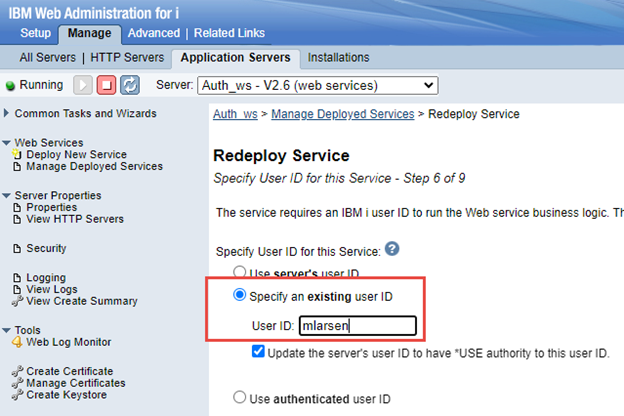Uncheck Update the server's user ID checkbox

[x=258, y=352]
